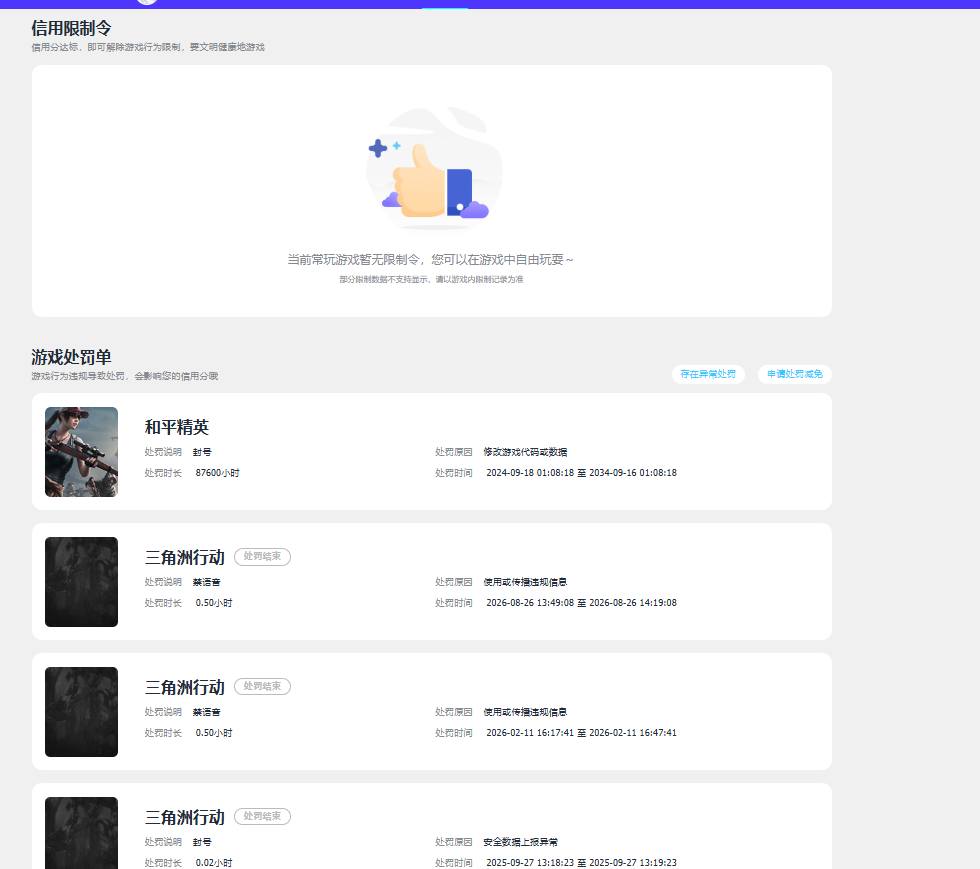
Task: Click the 存在异常处罚 button
Action: tap(708, 374)
